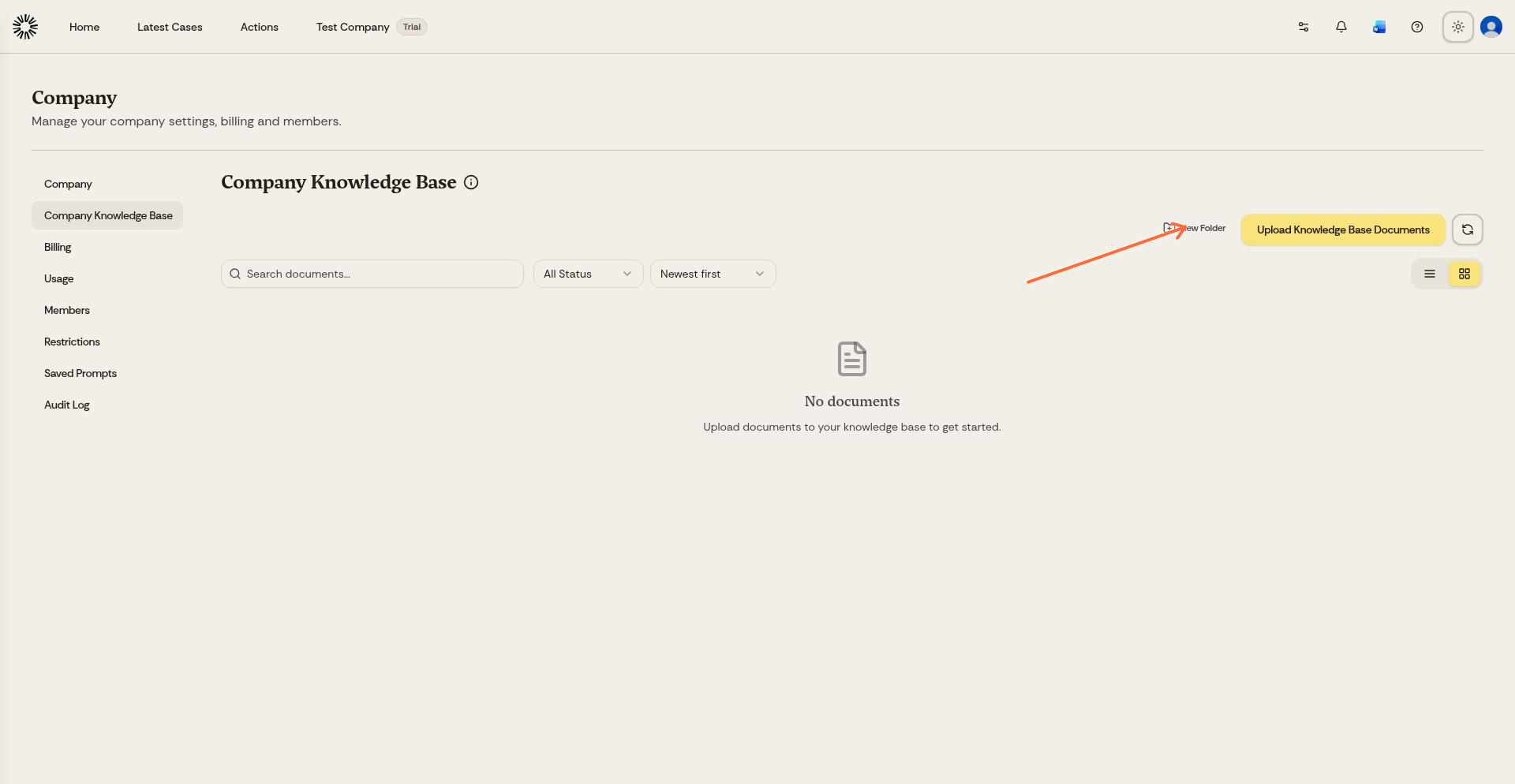Open the user profile avatar
The height and width of the screenshot is (784, 1515).
click(x=1491, y=27)
